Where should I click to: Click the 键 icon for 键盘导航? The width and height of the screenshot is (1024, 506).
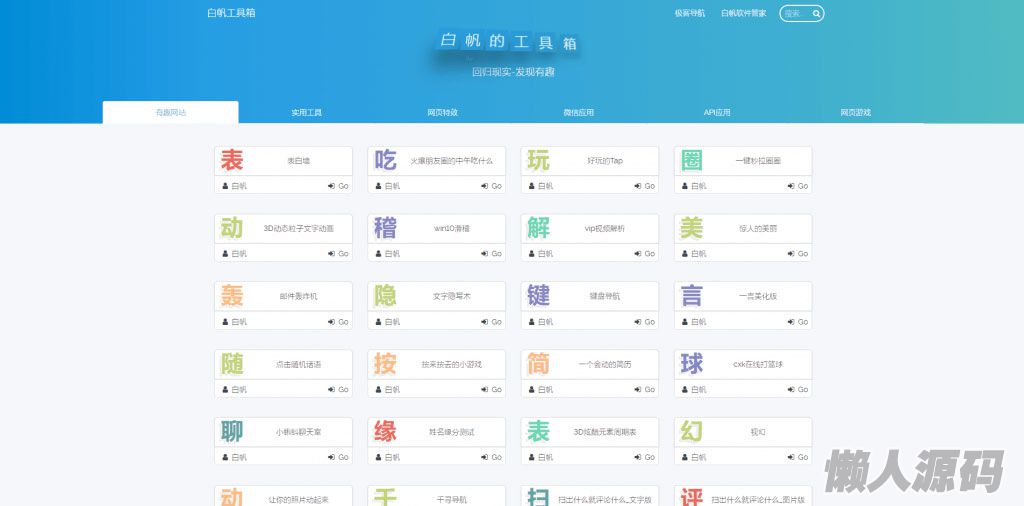click(x=538, y=296)
